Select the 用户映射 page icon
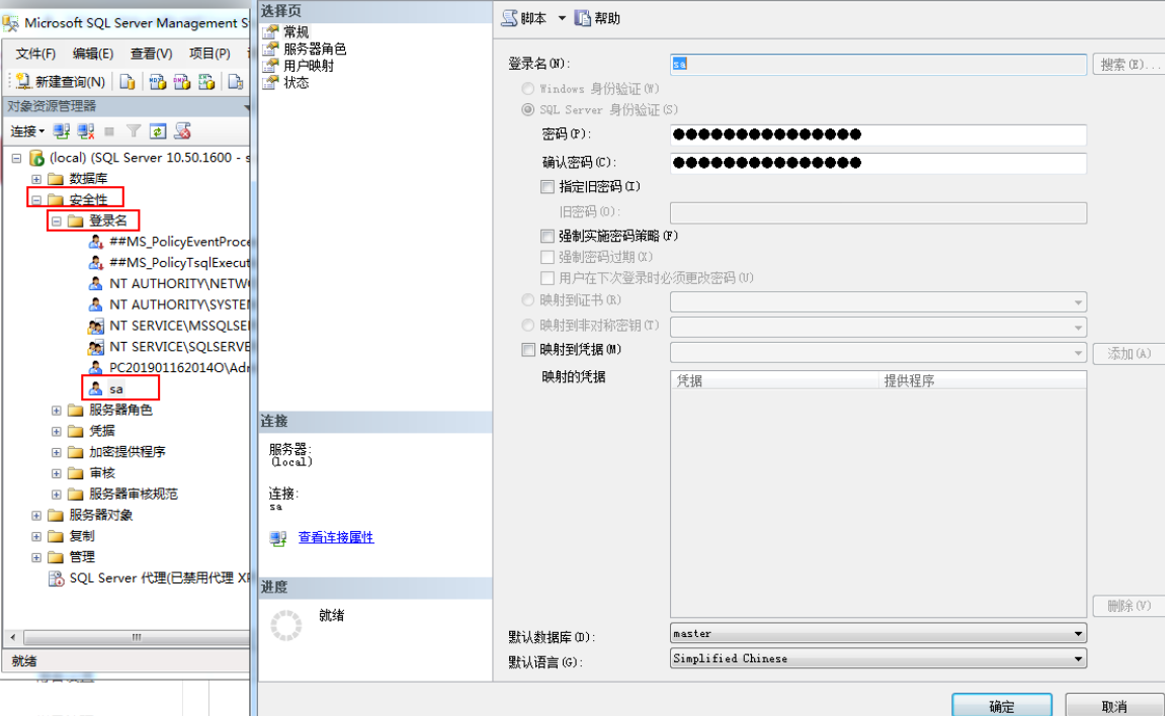The image size is (1165, 716). click(x=271, y=65)
